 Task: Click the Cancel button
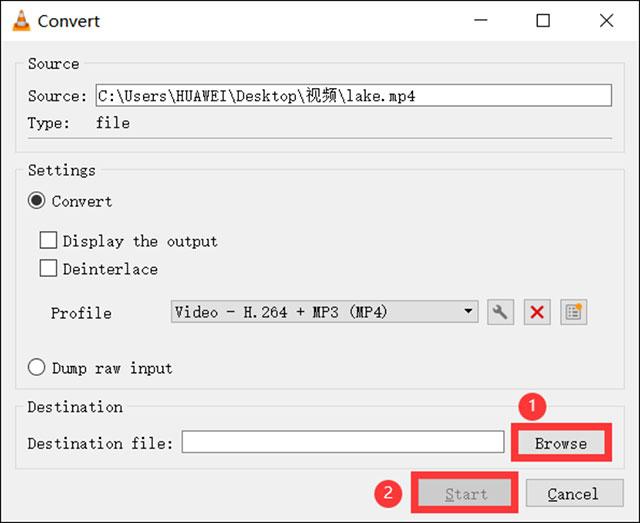[x=573, y=494]
